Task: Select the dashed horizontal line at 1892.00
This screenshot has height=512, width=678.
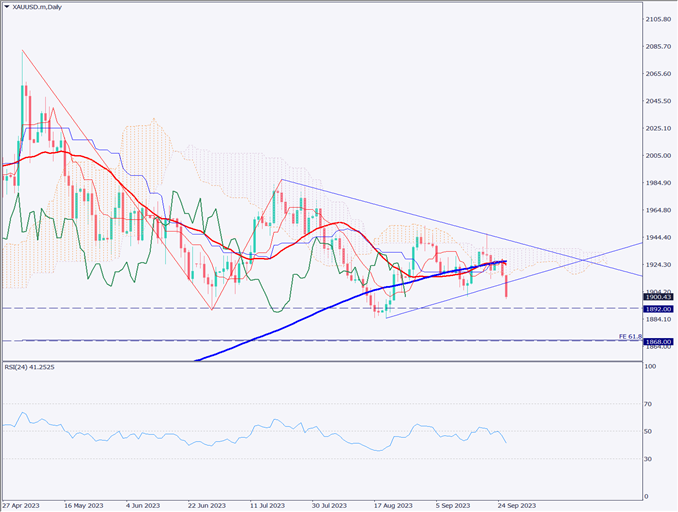Action: (300, 308)
